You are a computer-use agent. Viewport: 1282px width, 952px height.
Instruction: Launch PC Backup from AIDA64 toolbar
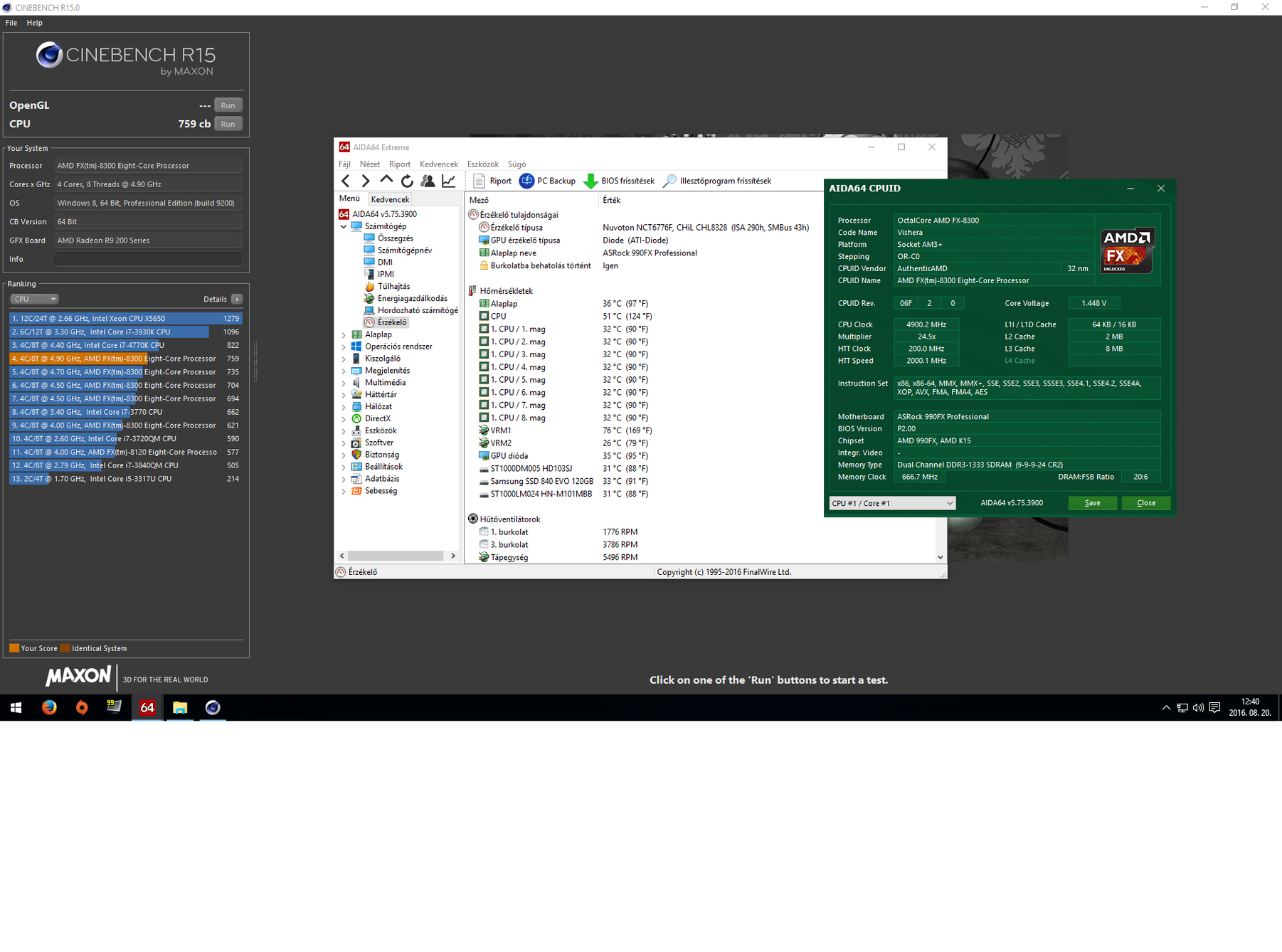(548, 181)
